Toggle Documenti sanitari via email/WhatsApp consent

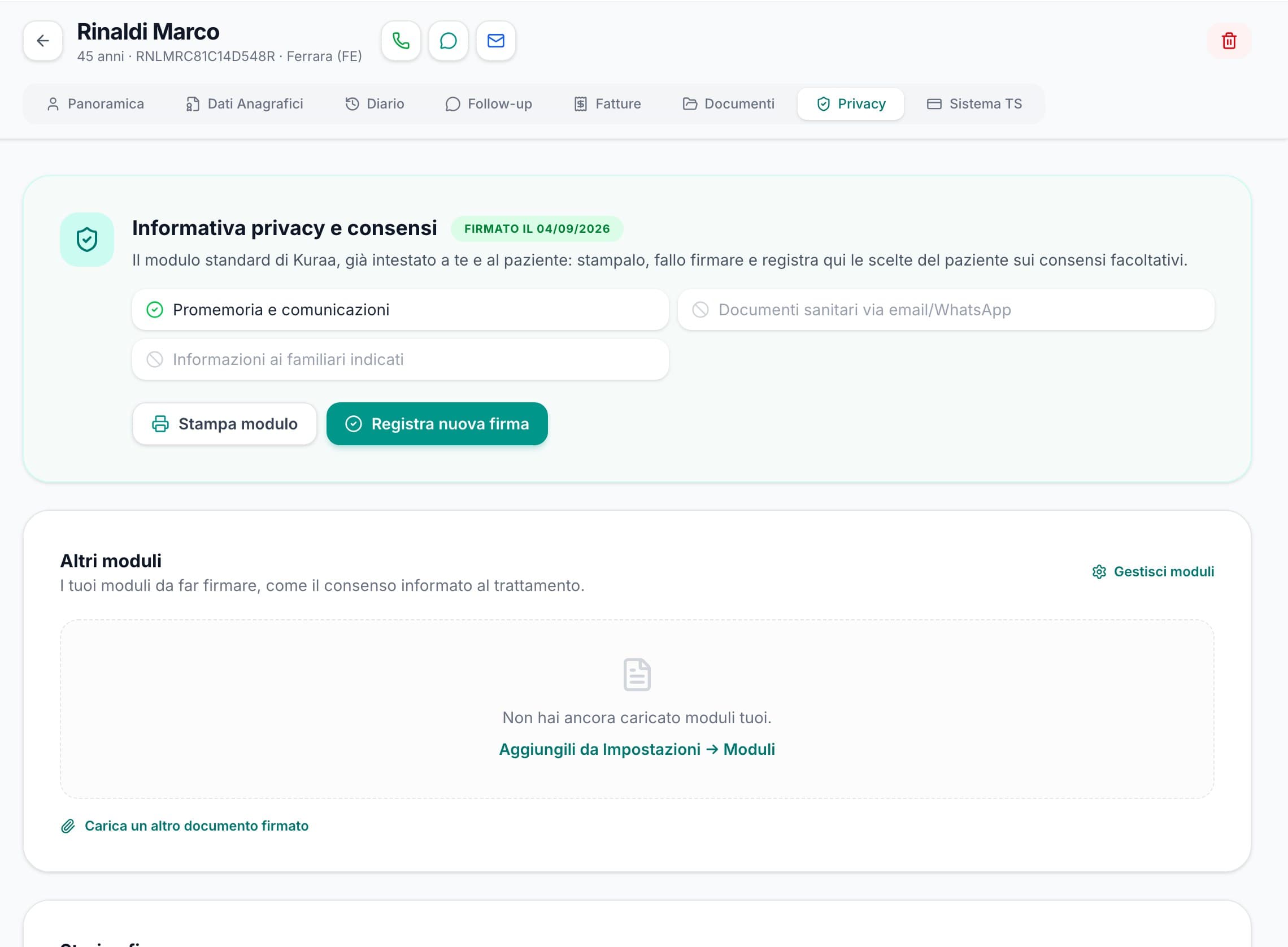(946, 310)
